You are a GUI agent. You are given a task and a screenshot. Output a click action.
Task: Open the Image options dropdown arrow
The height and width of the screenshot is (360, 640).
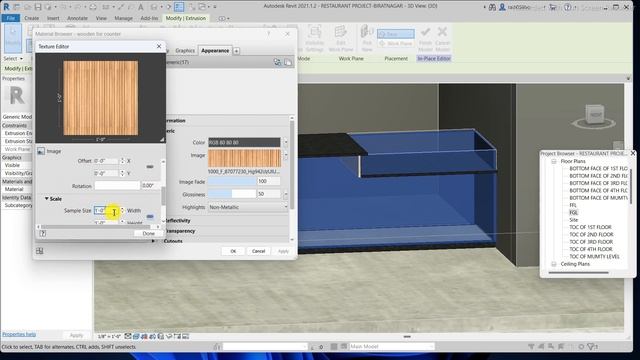[x=285, y=156]
